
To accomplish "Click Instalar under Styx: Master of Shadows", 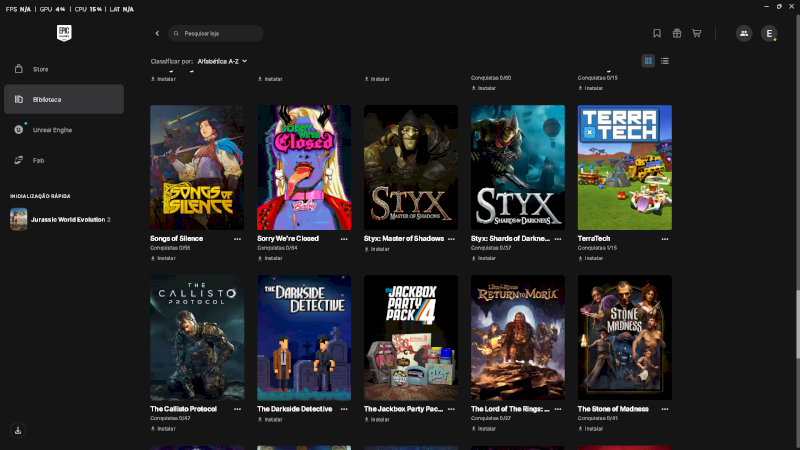I will point(377,249).
